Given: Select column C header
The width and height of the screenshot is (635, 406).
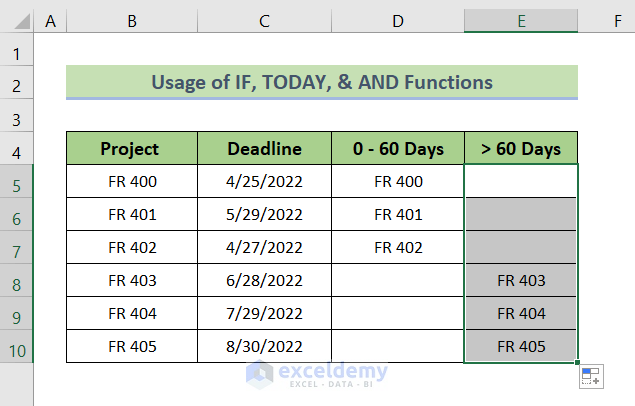Looking at the screenshot, I should [x=264, y=19].
